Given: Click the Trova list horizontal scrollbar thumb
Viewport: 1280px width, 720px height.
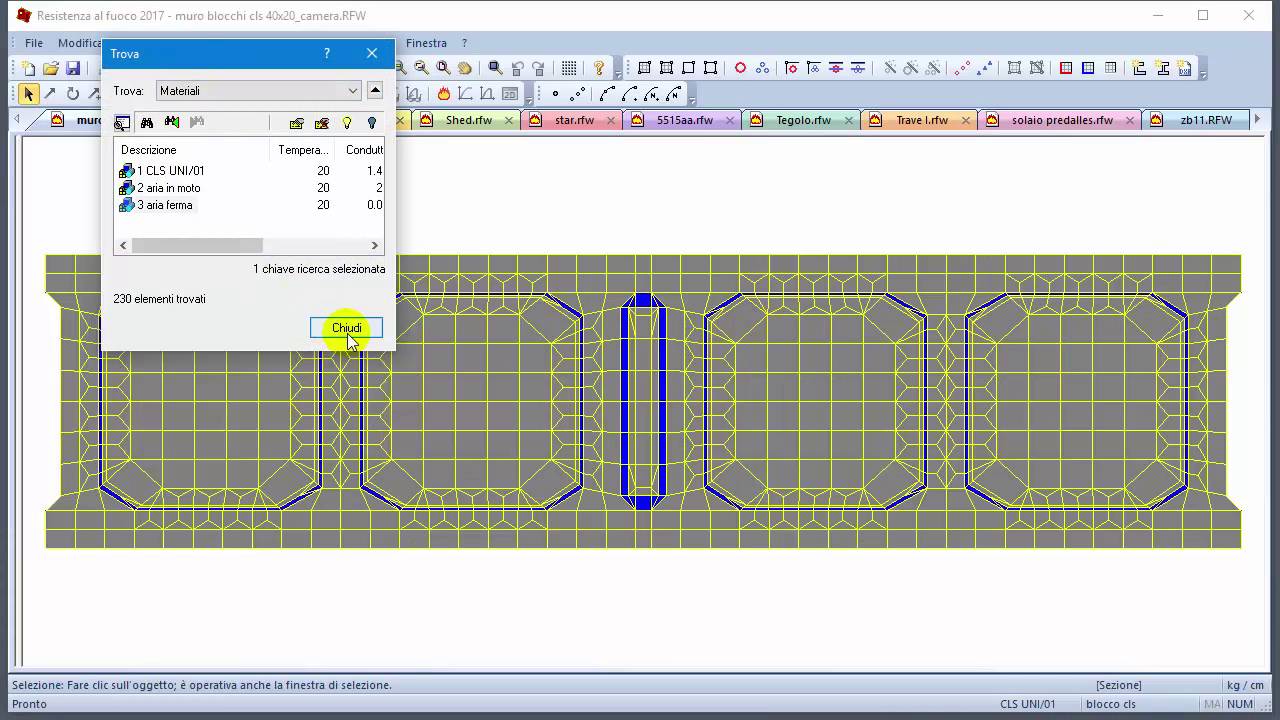Looking at the screenshot, I should click(x=197, y=245).
